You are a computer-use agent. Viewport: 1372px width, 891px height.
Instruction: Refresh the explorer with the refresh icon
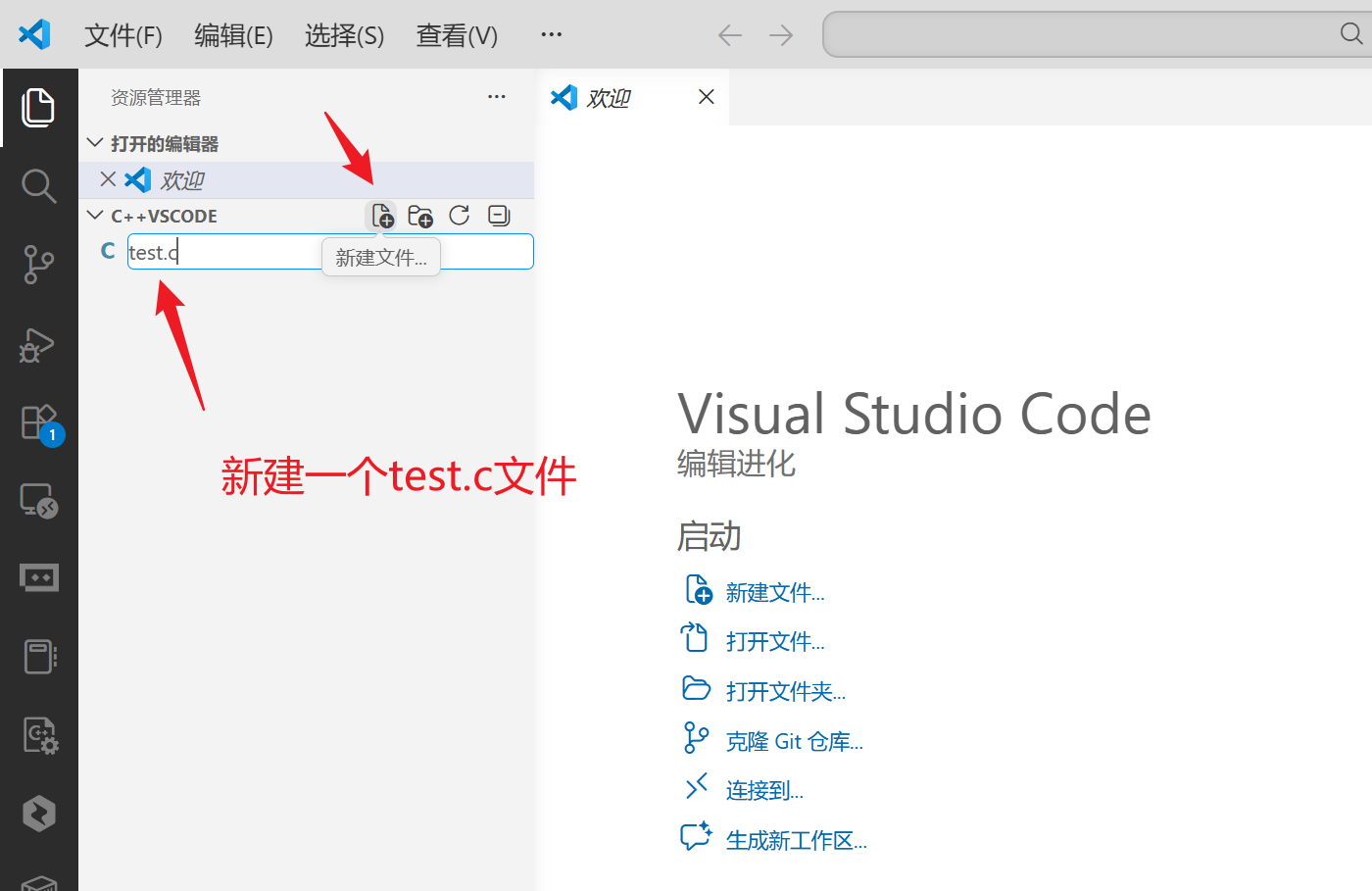pyautogui.click(x=459, y=216)
